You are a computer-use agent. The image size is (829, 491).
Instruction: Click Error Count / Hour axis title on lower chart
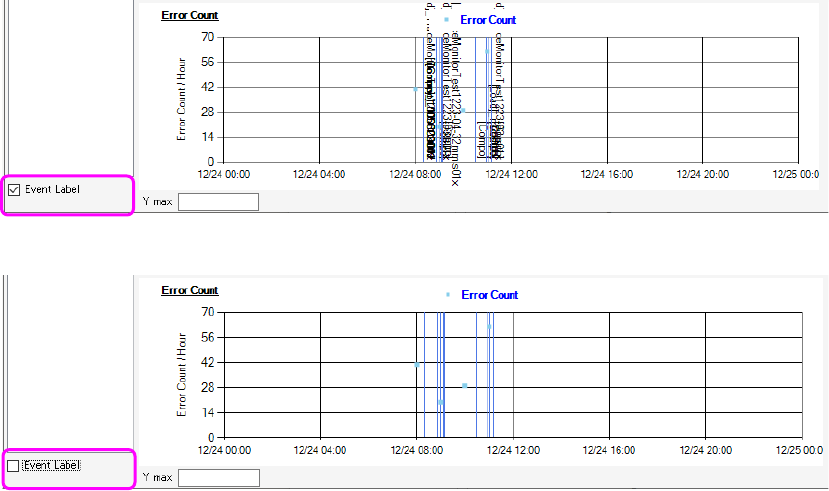[182, 374]
